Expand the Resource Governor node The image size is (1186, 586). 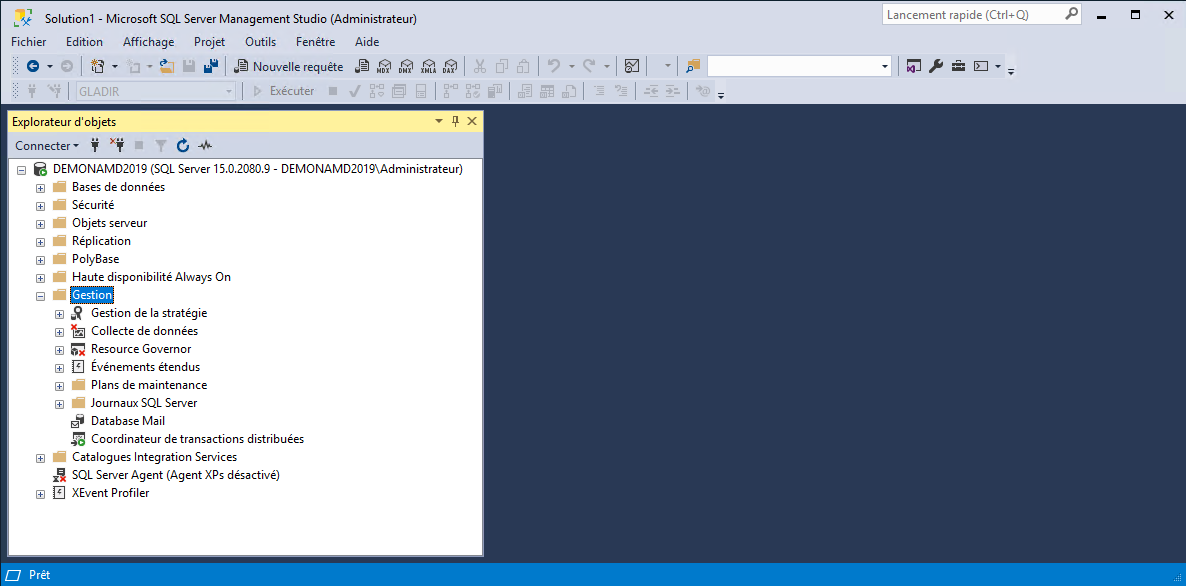coord(60,350)
